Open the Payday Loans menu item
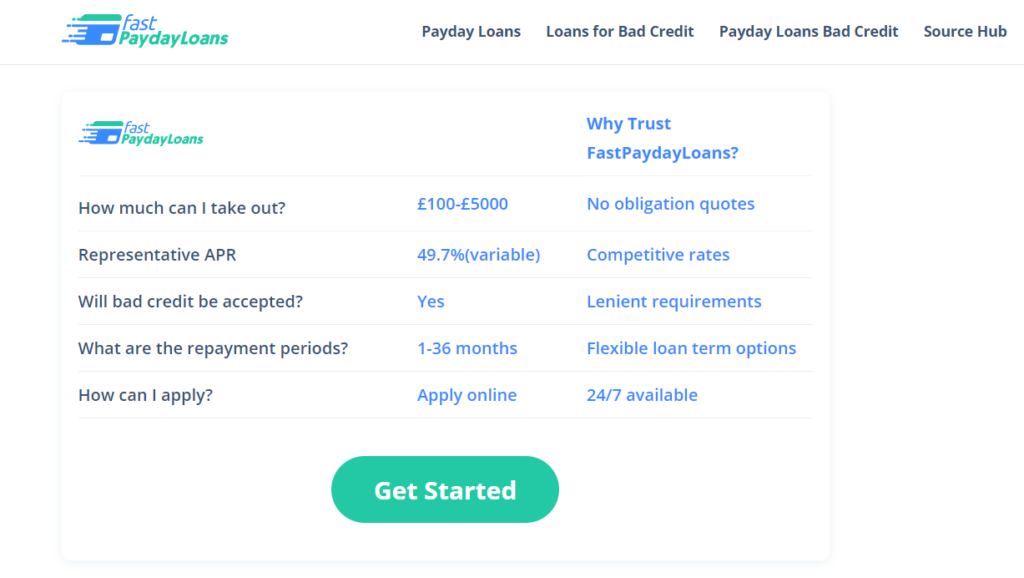Viewport: 1024px width, 578px height. pyautogui.click(x=471, y=32)
